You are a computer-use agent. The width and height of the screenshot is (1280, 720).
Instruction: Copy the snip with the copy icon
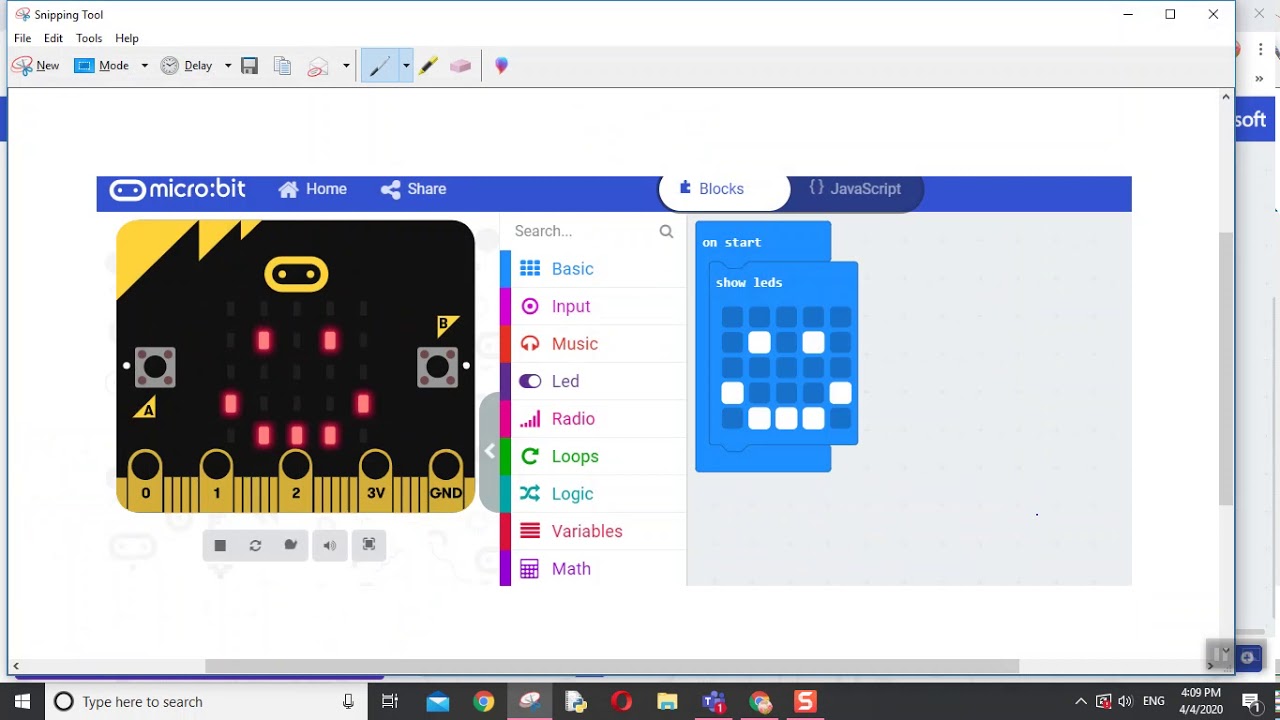[283, 66]
